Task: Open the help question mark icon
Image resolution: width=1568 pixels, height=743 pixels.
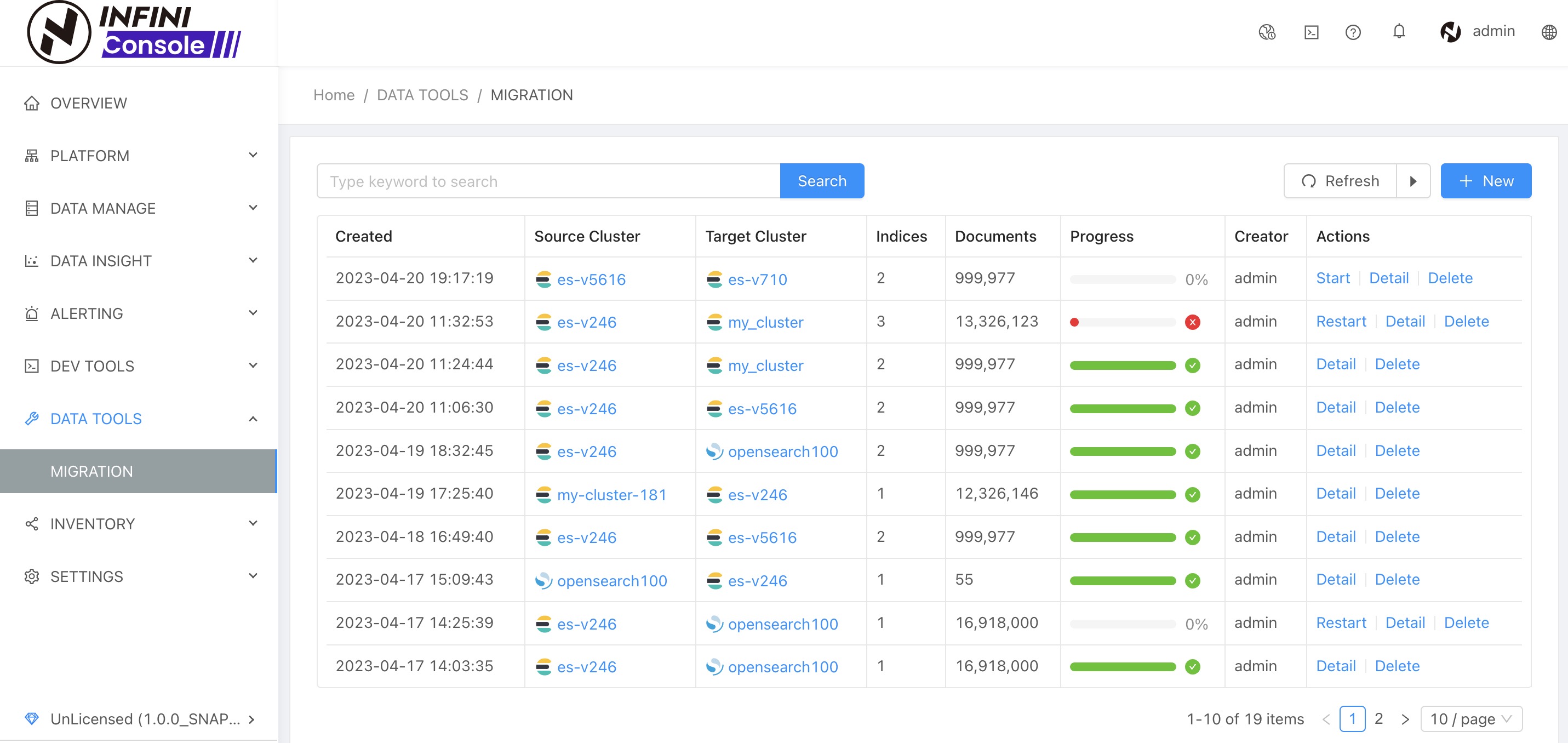Action: [x=1353, y=32]
